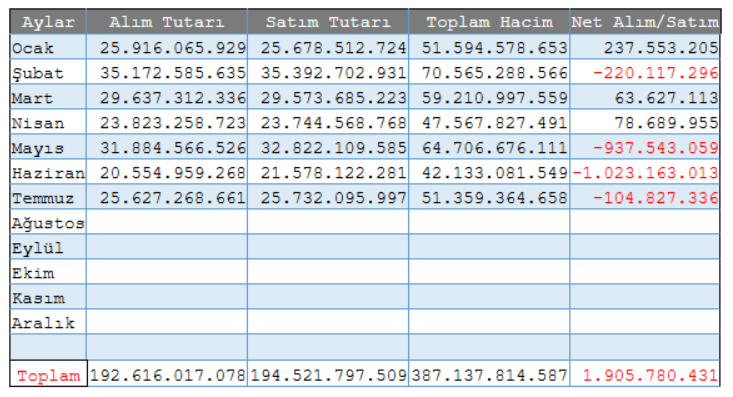Select the empty Aralık net cell
The height and width of the screenshot is (397, 733).
click(x=645, y=322)
